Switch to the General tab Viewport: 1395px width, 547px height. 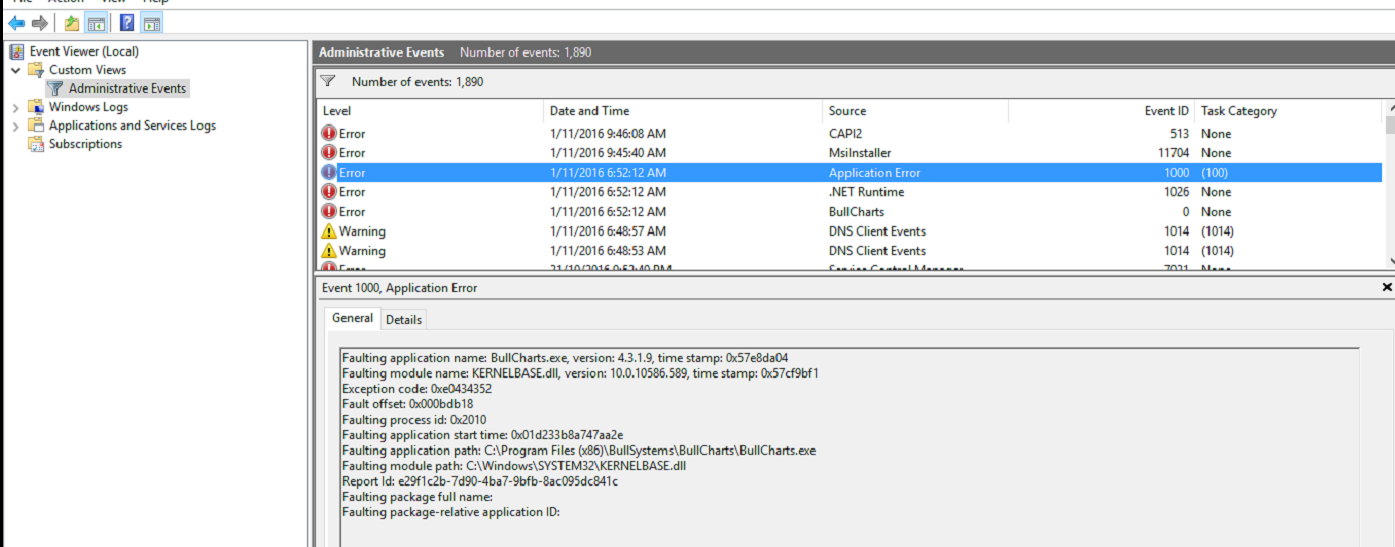tap(353, 318)
